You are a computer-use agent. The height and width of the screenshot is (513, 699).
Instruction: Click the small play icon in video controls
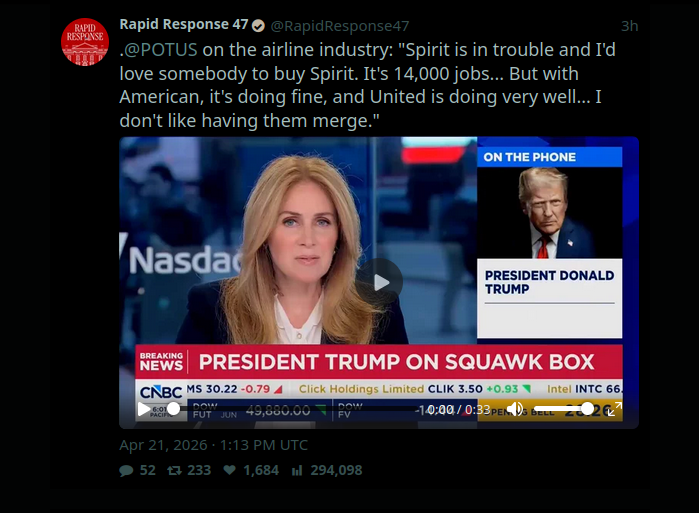(x=143, y=409)
